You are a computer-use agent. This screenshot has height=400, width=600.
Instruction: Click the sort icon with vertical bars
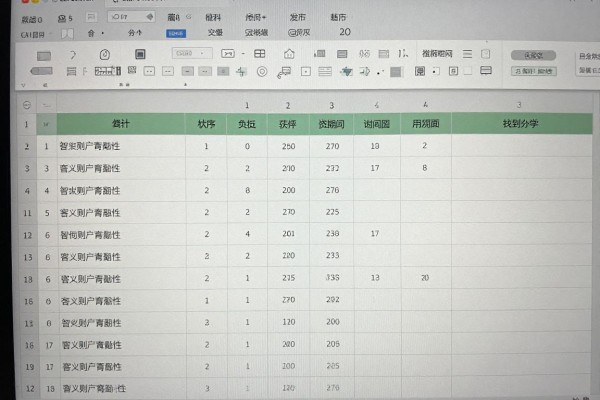tap(403, 54)
